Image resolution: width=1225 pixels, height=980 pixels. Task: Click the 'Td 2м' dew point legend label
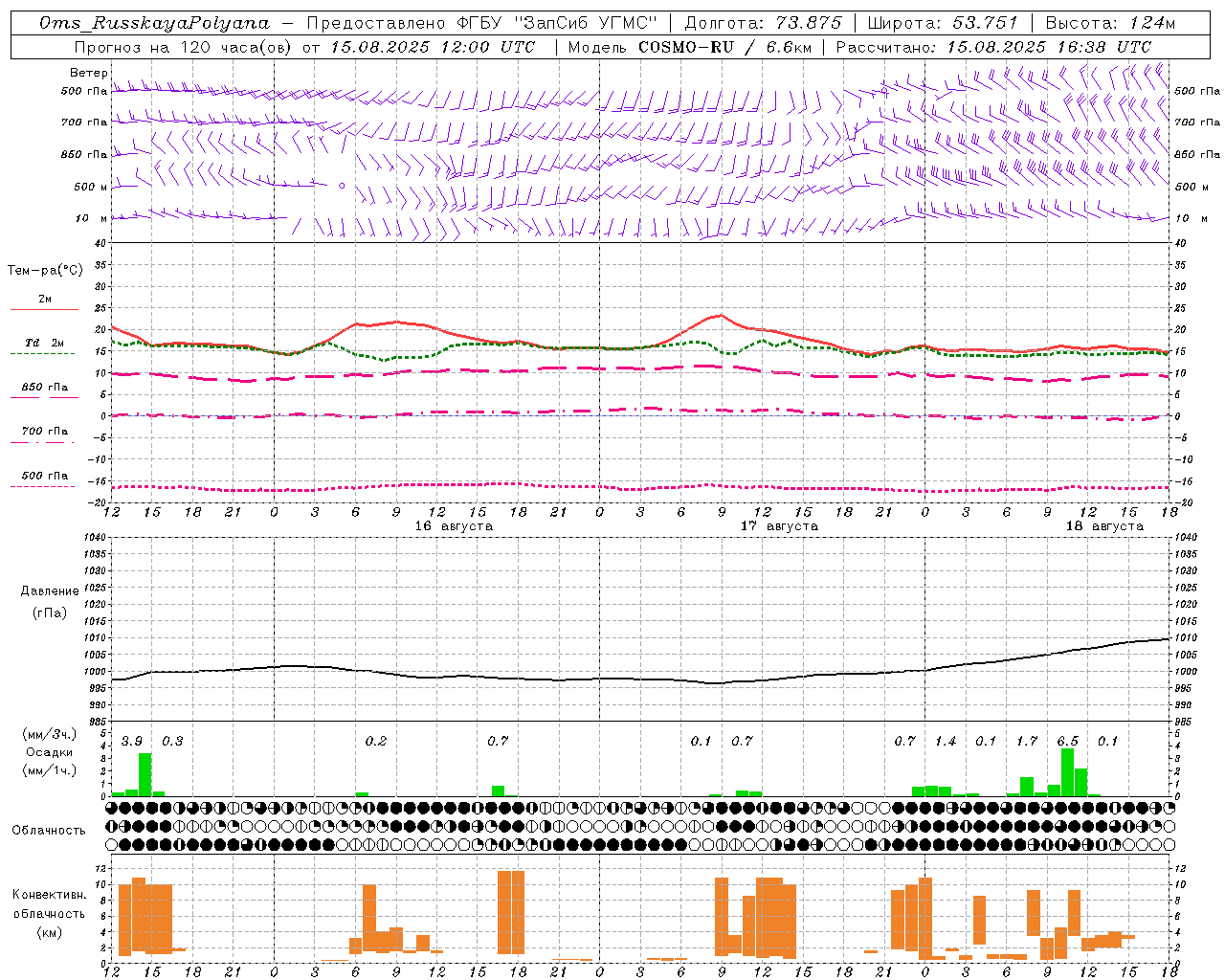pos(44,343)
